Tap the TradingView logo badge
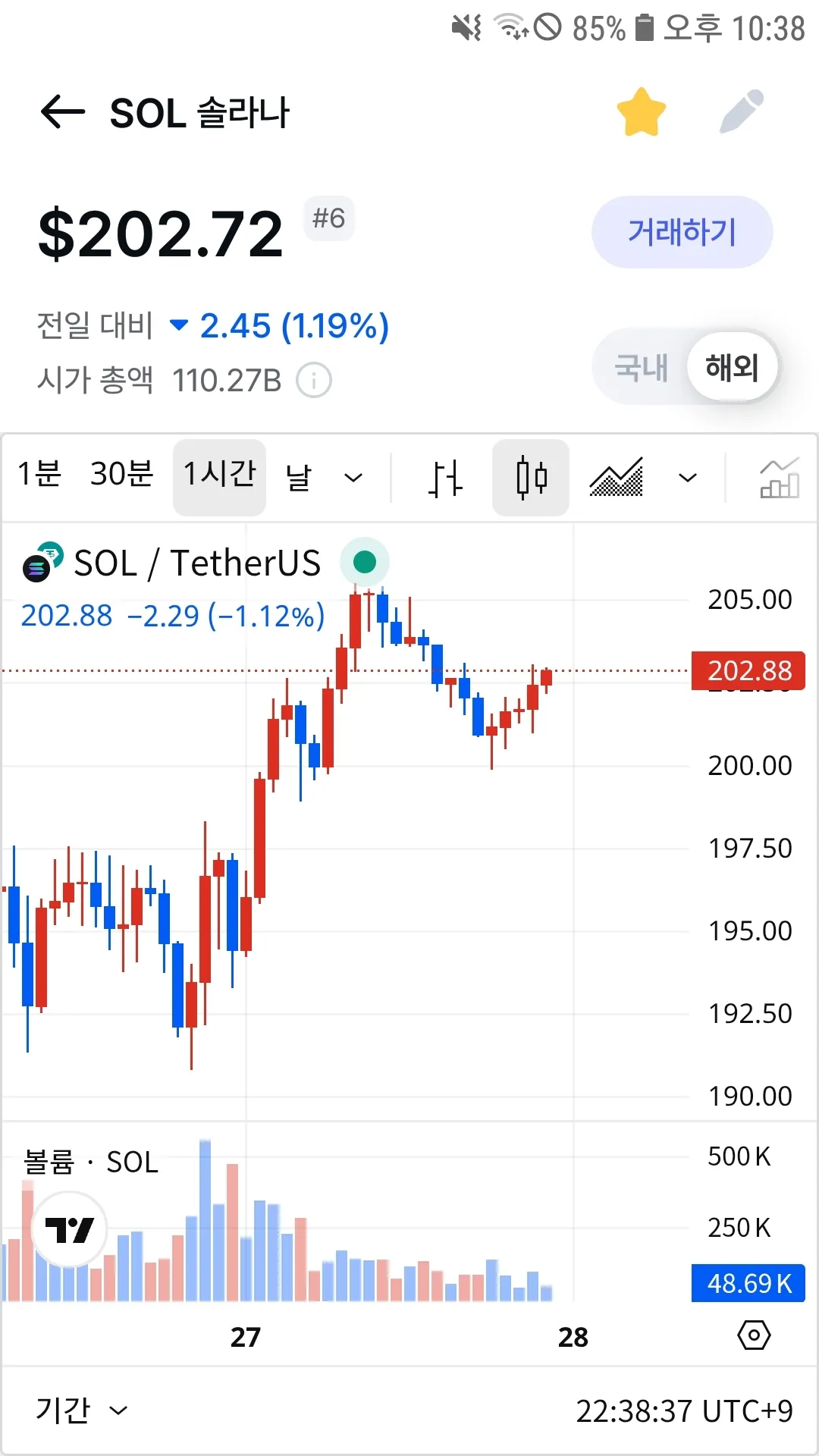Screen dimensions: 819x1456 (69, 1228)
